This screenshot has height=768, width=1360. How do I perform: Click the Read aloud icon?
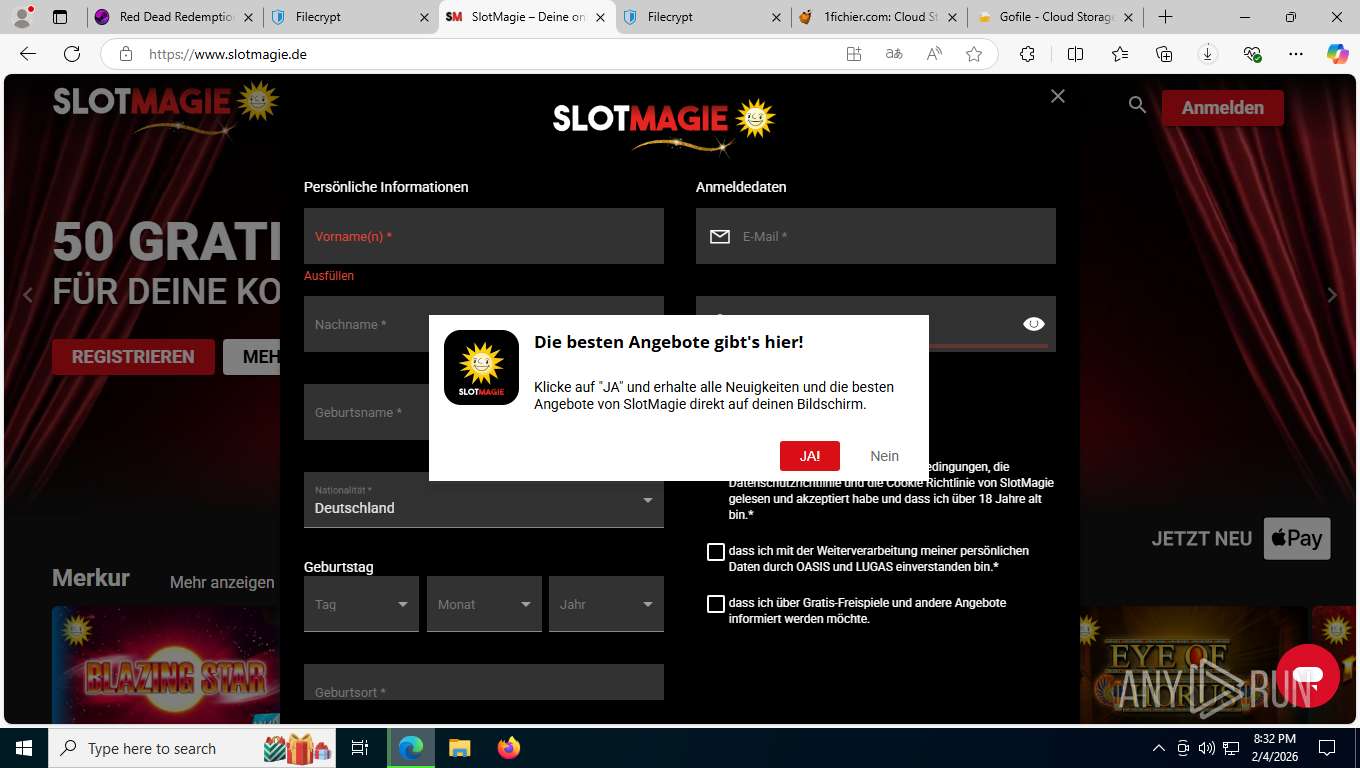pos(934,54)
